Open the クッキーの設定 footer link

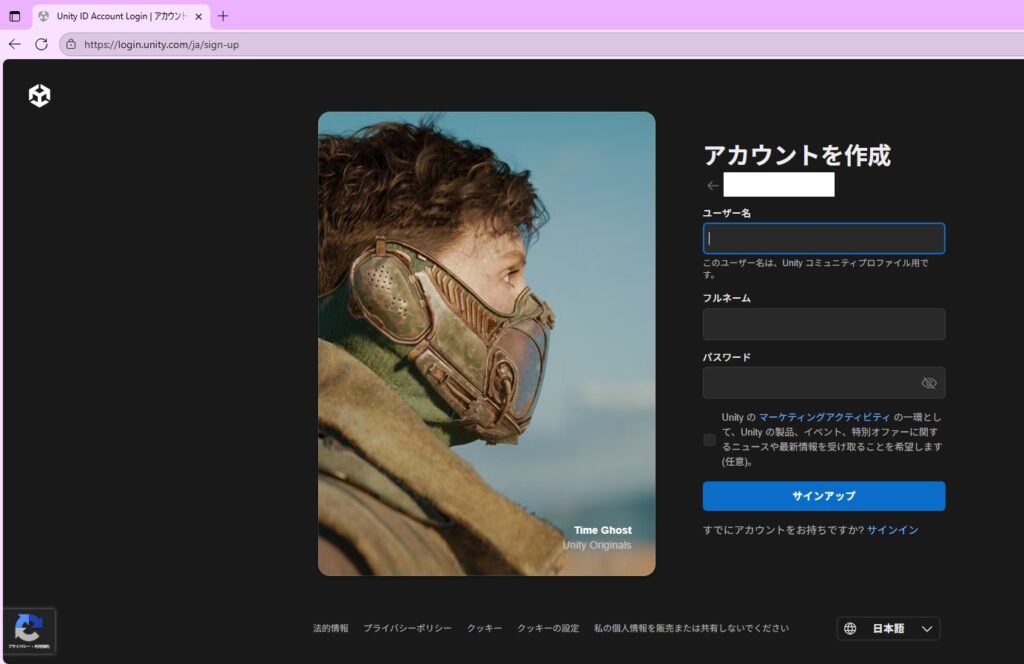tap(548, 628)
